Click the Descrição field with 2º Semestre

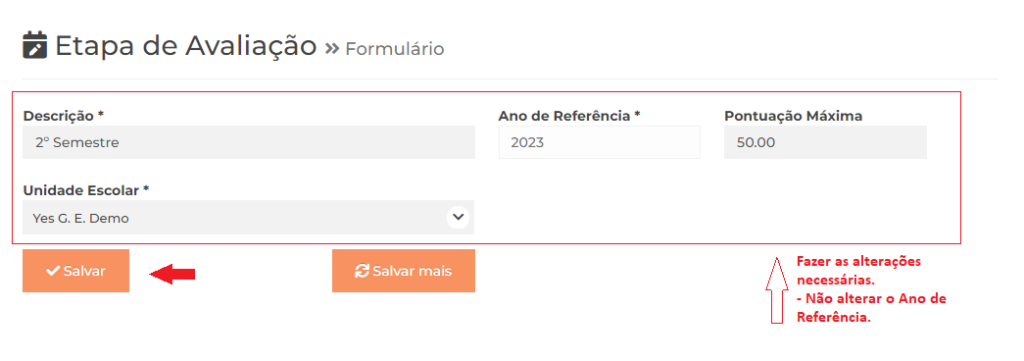248,142
